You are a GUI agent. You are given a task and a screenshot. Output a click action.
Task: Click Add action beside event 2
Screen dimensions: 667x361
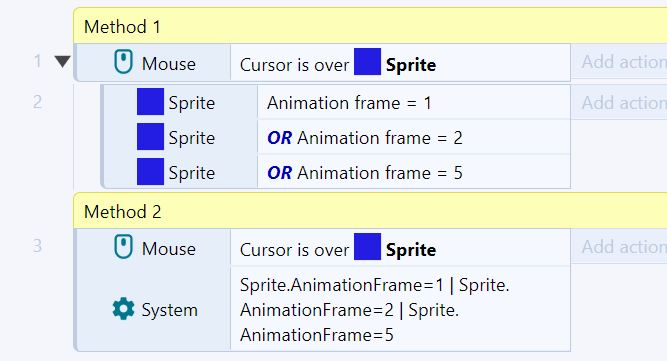[x=619, y=102]
